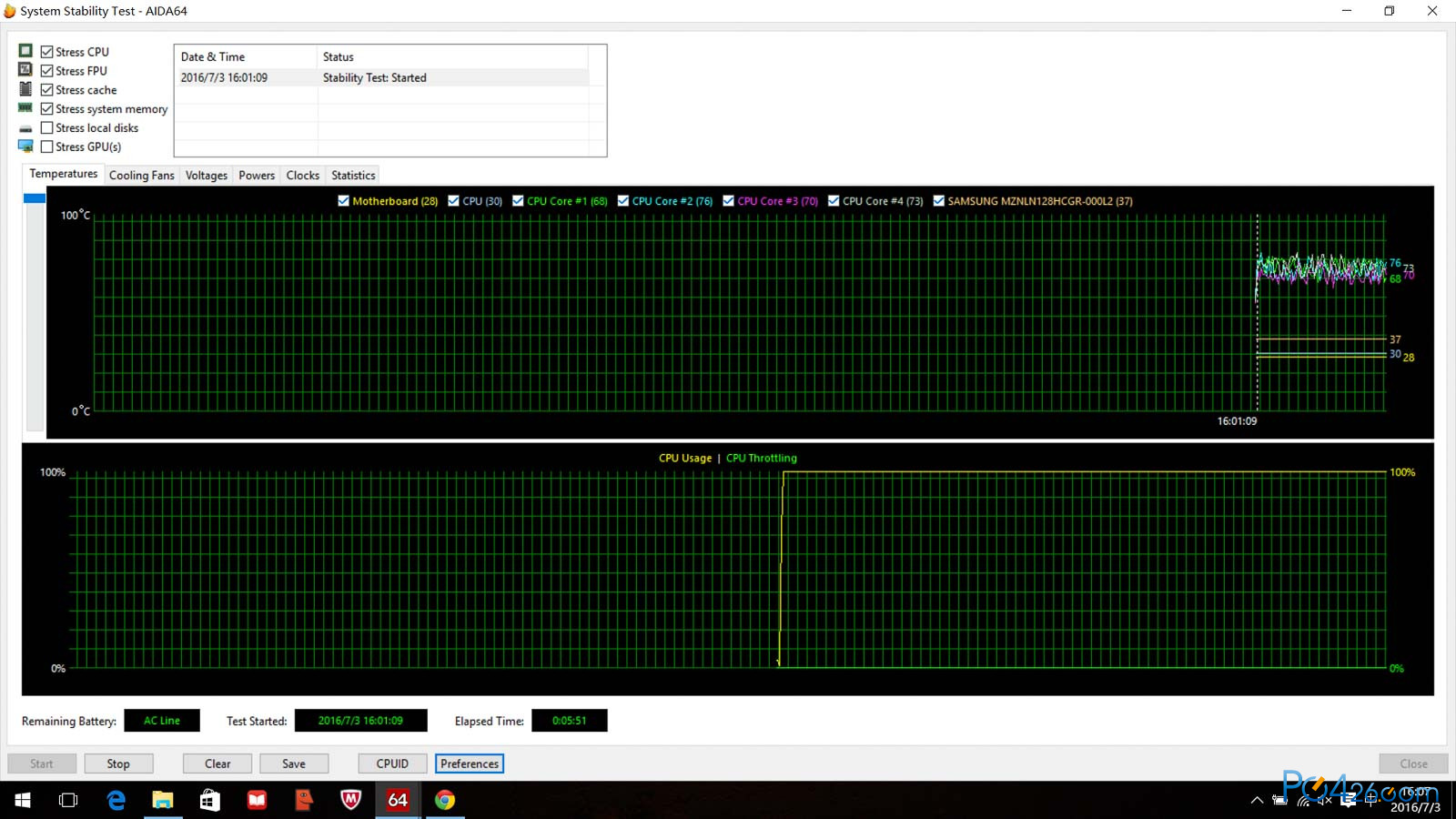Click the battery status tray icon

point(1279,801)
